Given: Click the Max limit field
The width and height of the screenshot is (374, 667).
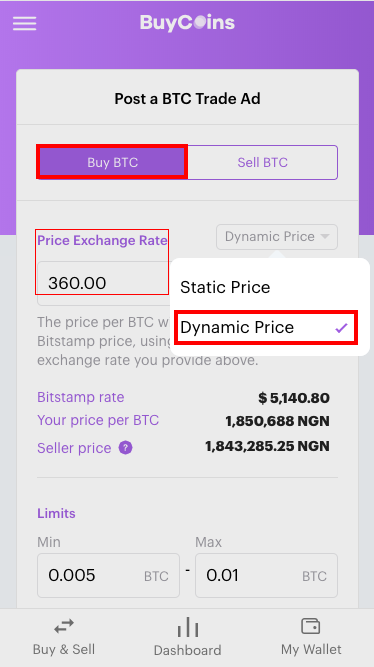Looking at the screenshot, I should [266, 575].
